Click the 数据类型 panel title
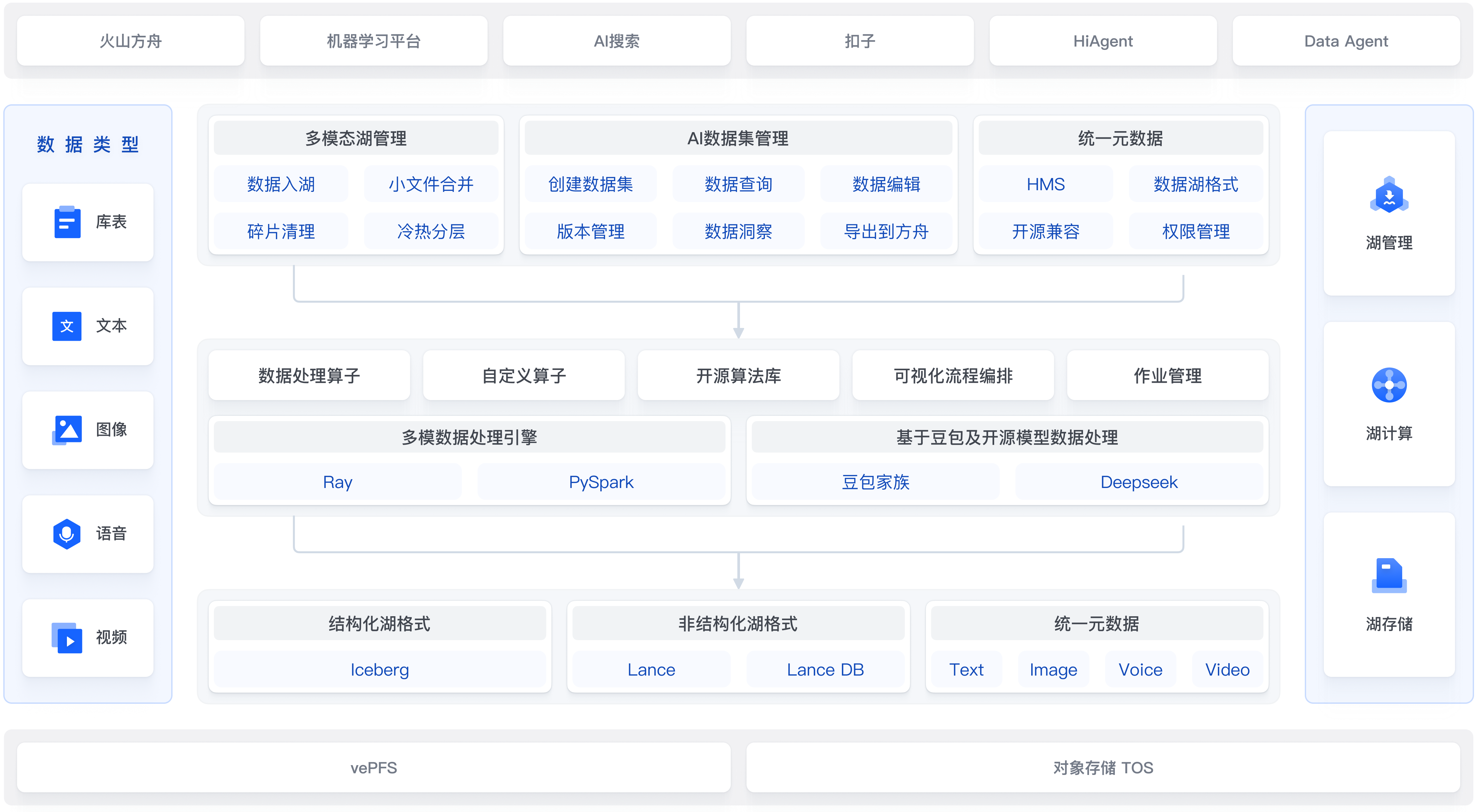This screenshot has height=812, width=1476. (x=88, y=144)
